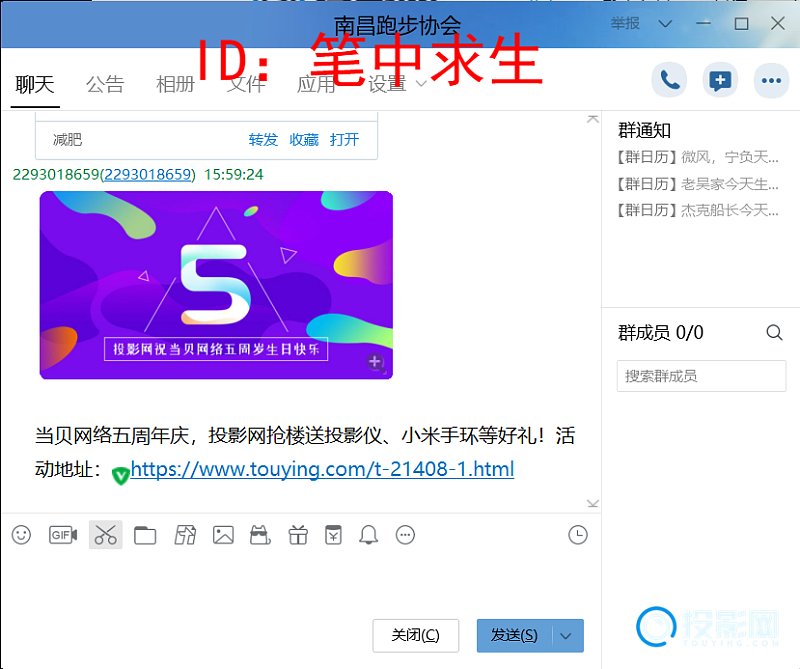Screen dimensions: 800x669
Task: Switch to the 聊天 tab
Action: pyautogui.click(x=35, y=84)
